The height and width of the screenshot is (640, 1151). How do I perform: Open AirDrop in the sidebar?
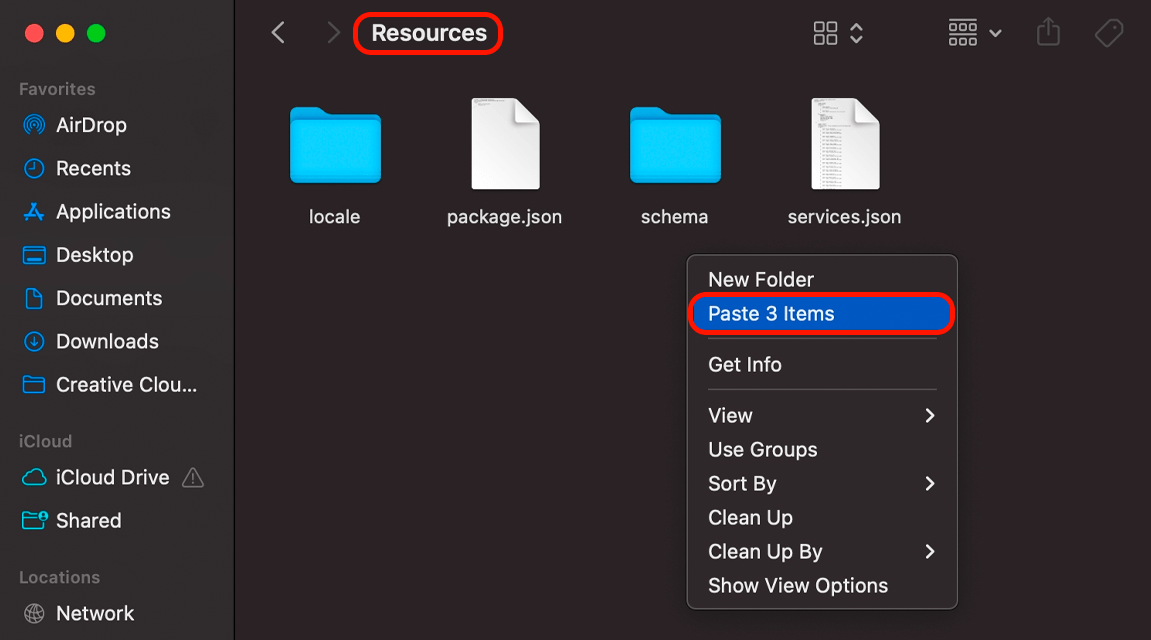point(75,126)
